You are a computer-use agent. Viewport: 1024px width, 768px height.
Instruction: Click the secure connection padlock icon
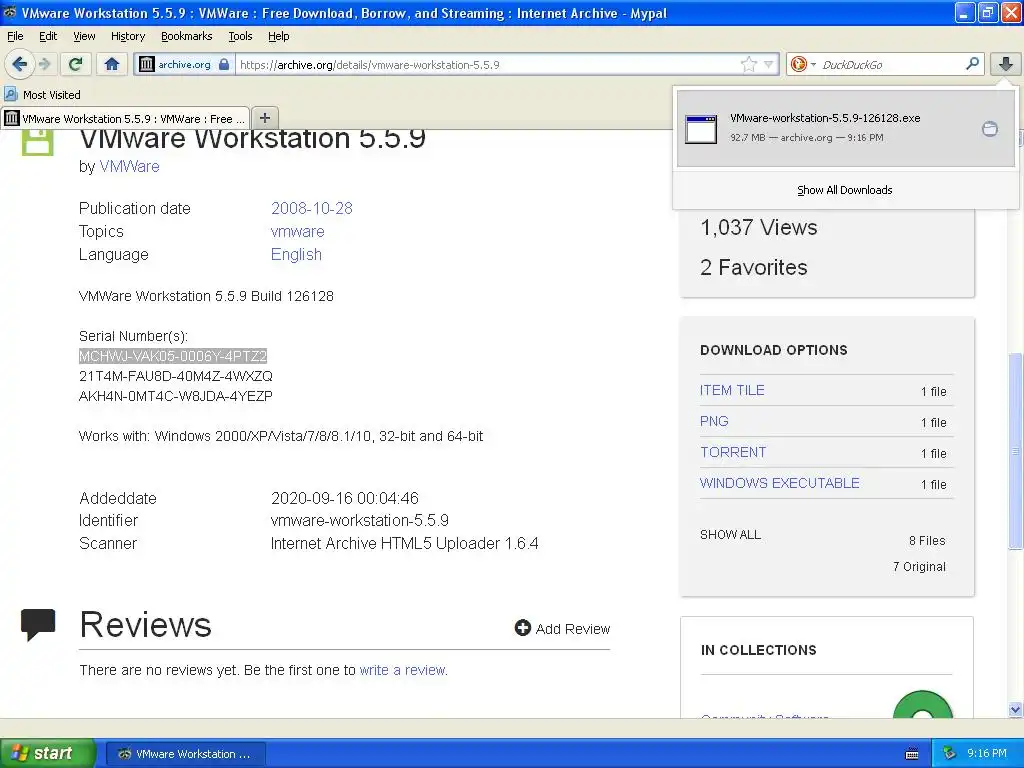[224, 64]
